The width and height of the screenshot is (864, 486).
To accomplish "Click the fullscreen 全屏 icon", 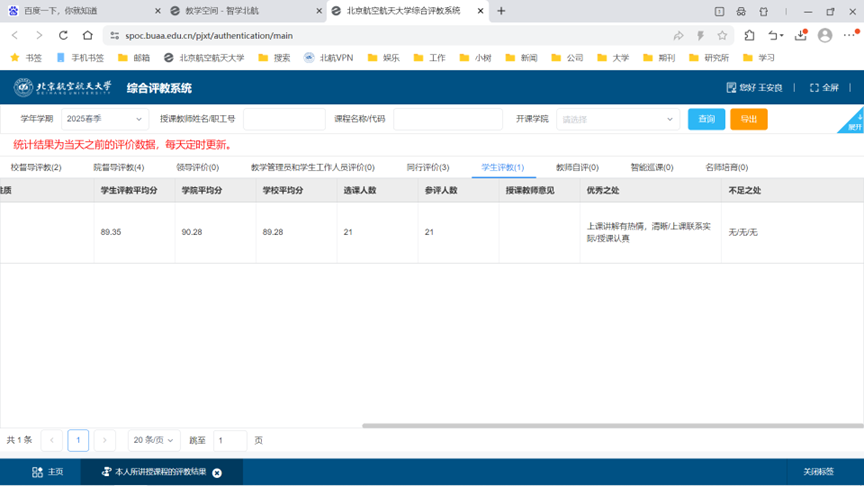I will click(814, 88).
